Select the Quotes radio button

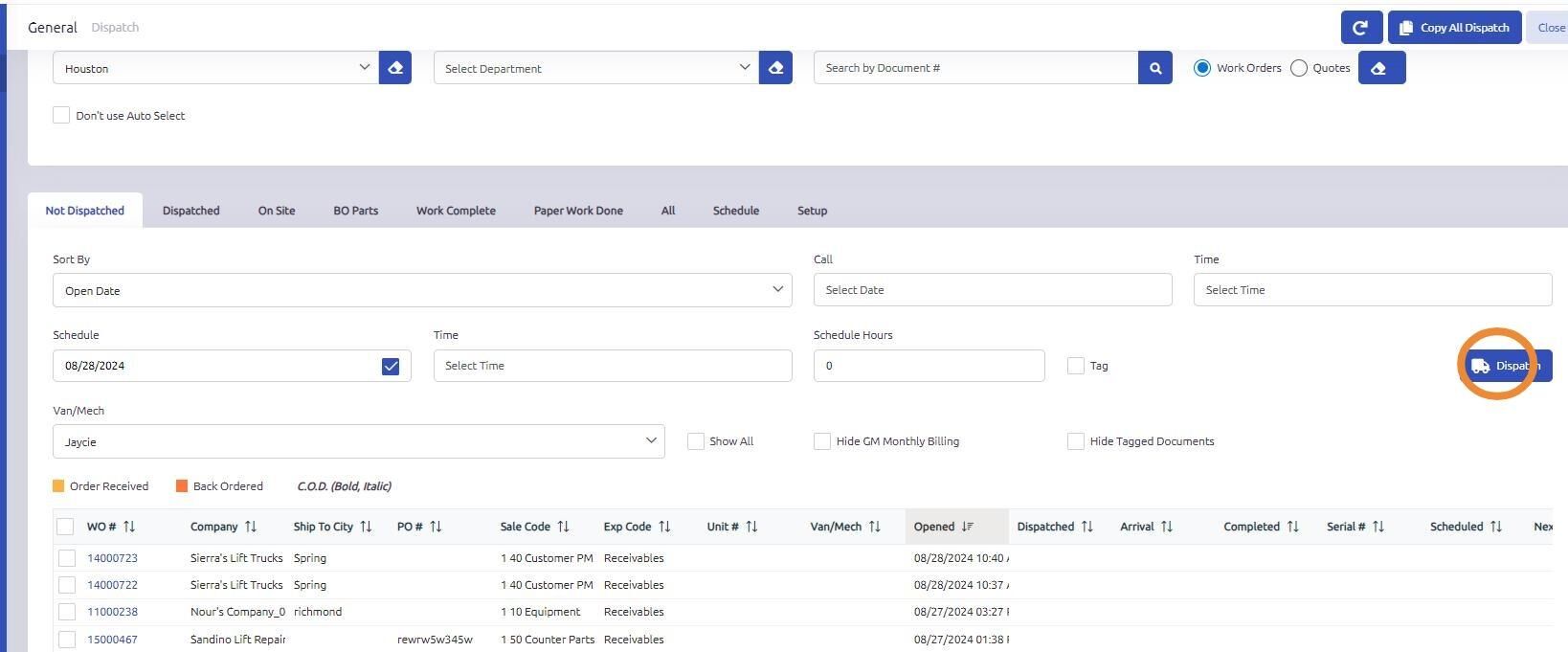tap(1299, 68)
